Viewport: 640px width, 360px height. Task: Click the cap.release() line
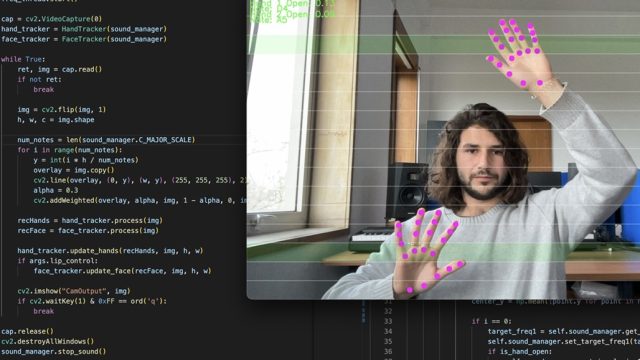[x=27, y=331]
